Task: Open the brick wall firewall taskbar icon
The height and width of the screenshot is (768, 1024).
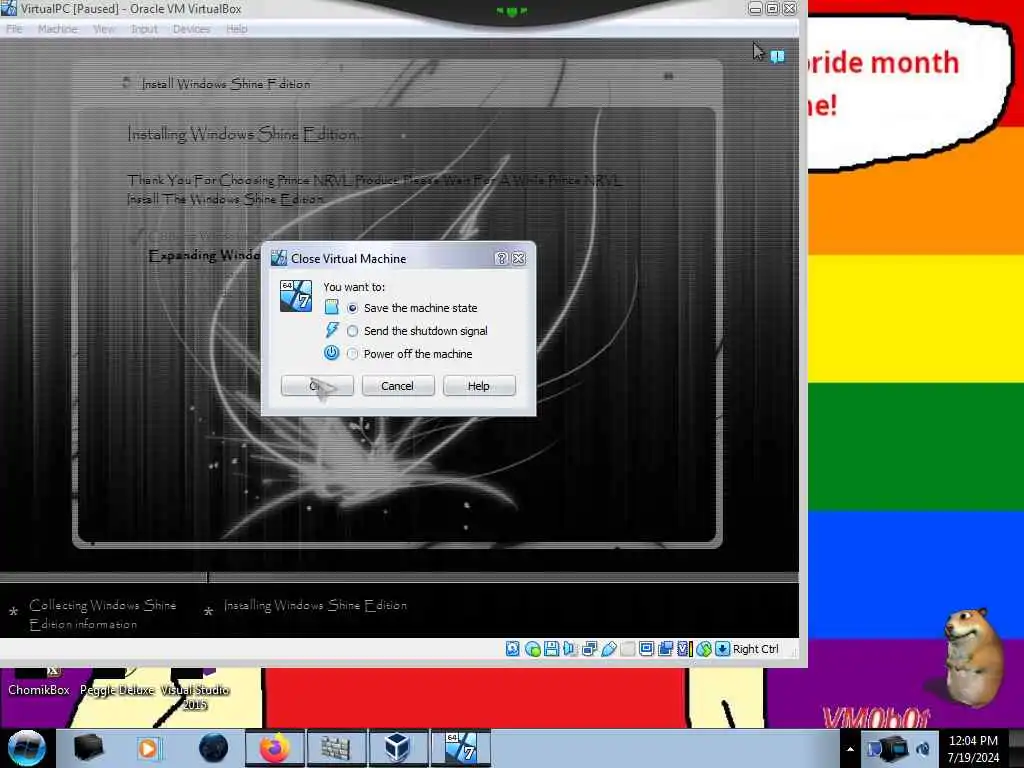Action: coord(336,748)
